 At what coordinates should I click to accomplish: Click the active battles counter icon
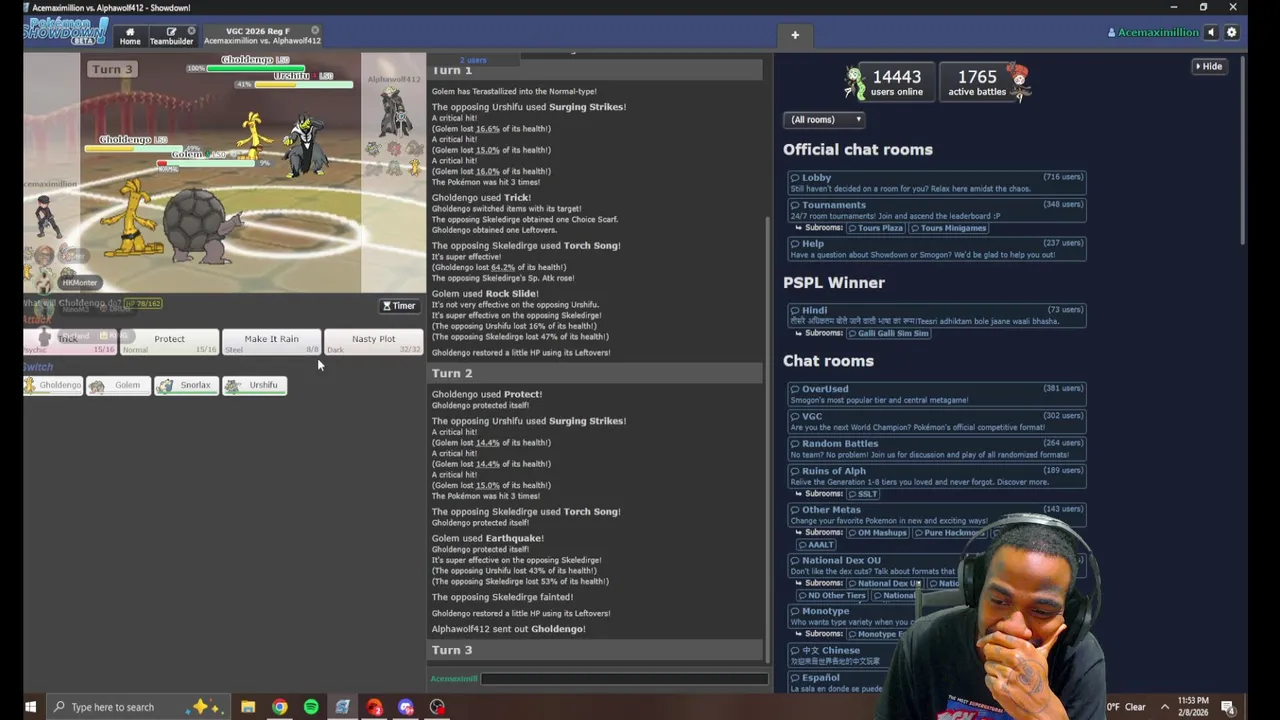pyautogui.click(x=1018, y=82)
